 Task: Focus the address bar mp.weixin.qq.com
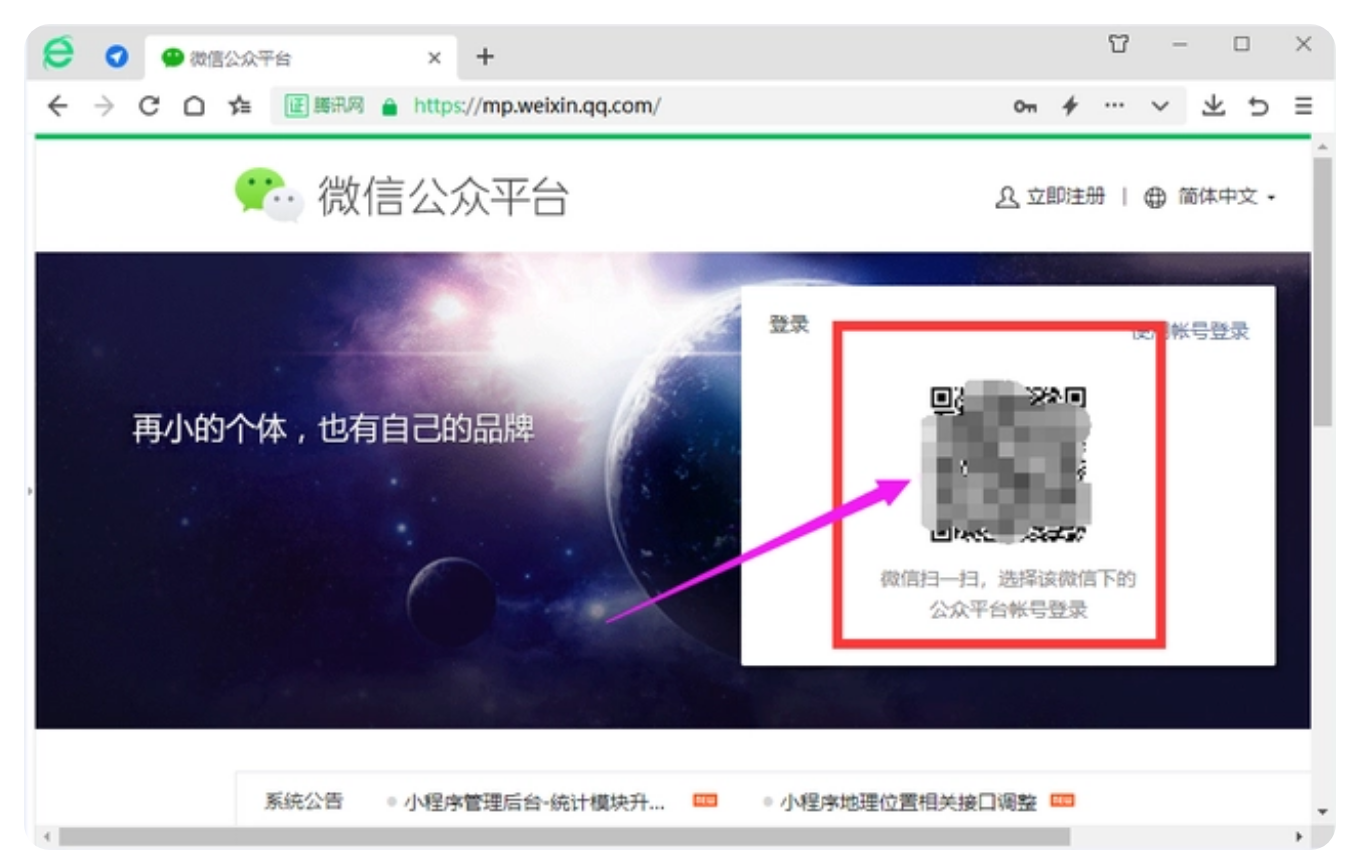[x=537, y=106]
